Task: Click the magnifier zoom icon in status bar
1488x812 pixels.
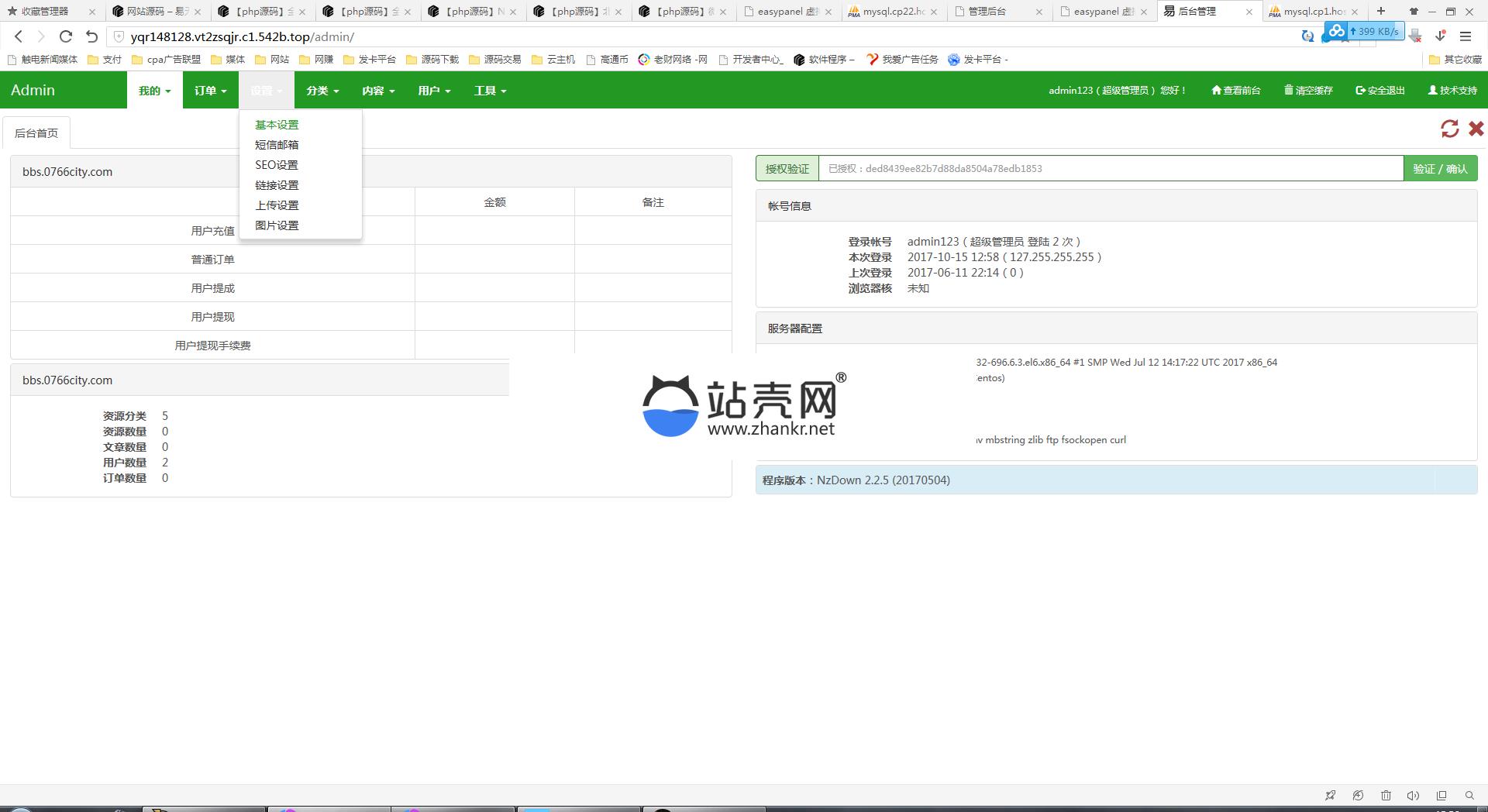Action: pos(1469,795)
